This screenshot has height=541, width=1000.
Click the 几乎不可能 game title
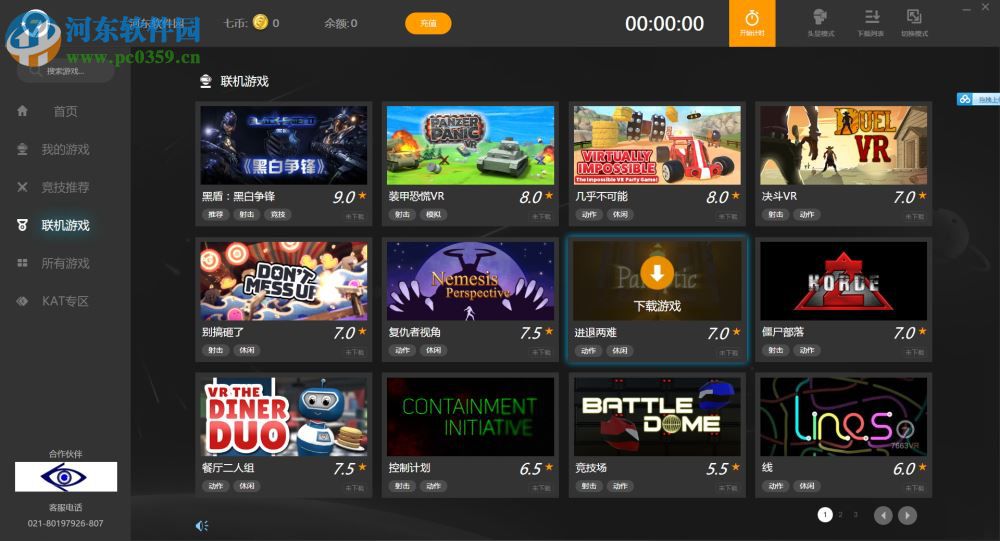pos(601,196)
